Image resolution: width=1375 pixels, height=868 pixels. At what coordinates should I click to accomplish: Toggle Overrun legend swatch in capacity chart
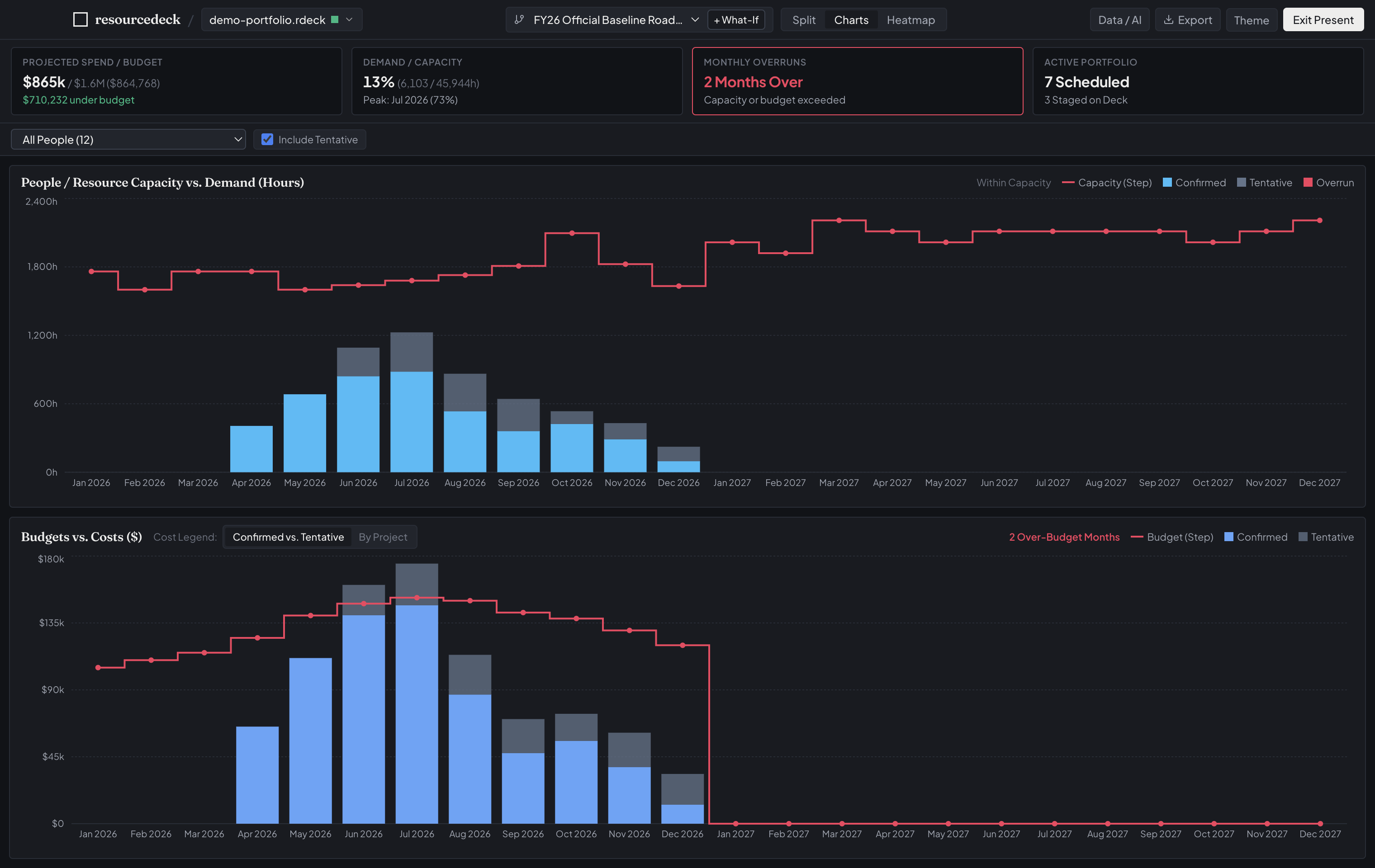(1308, 183)
